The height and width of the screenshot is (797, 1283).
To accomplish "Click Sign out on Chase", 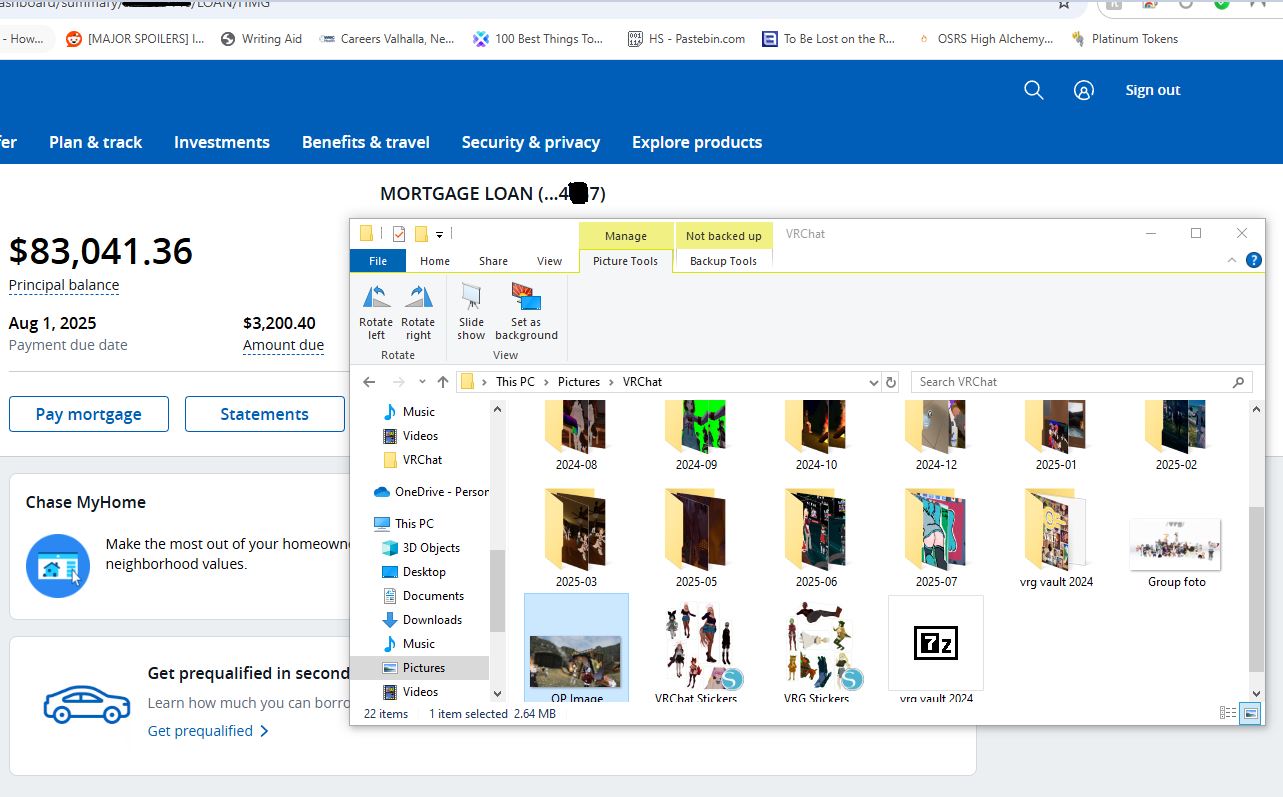I will tap(1152, 90).
